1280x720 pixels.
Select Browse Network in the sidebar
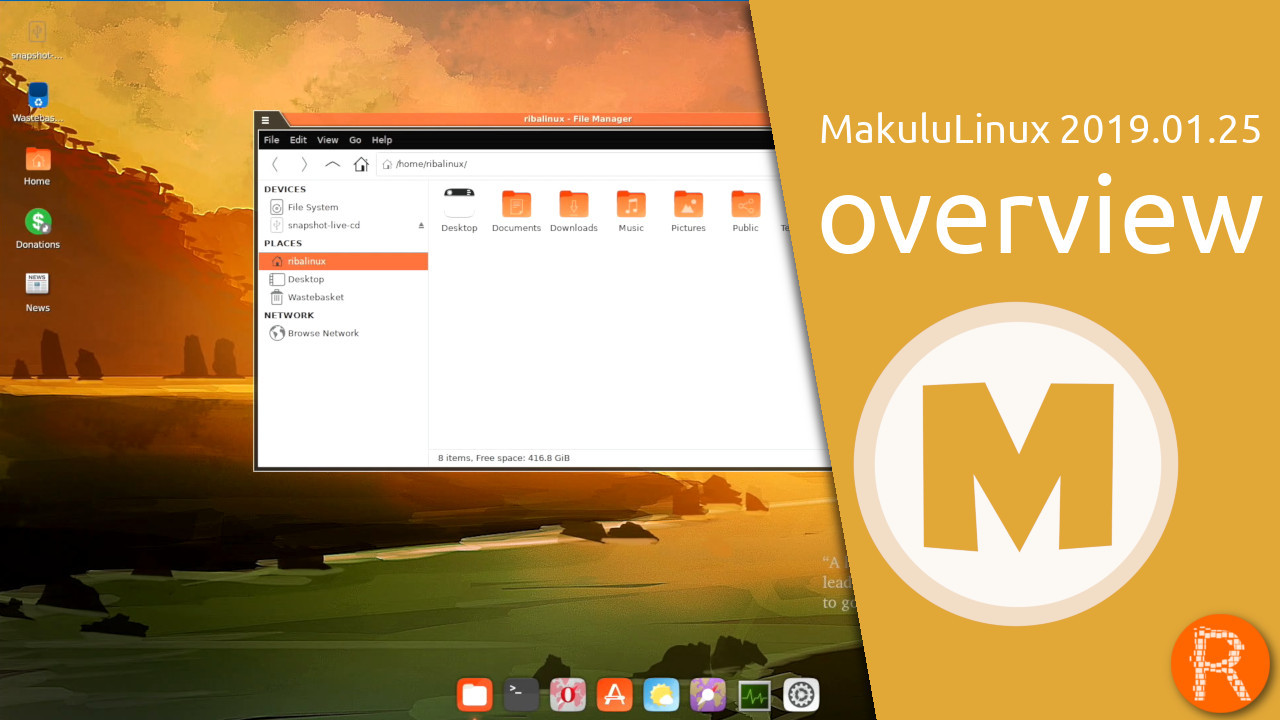[x=322, y=333]
